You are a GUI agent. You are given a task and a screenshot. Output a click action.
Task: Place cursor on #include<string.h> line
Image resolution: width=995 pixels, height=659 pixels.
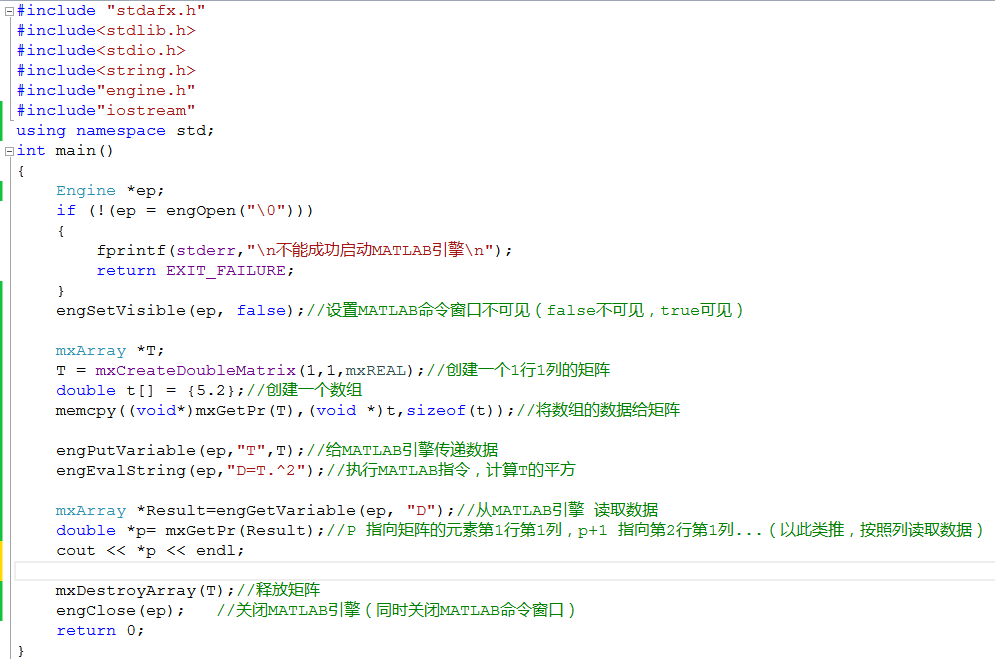(106, 70)
